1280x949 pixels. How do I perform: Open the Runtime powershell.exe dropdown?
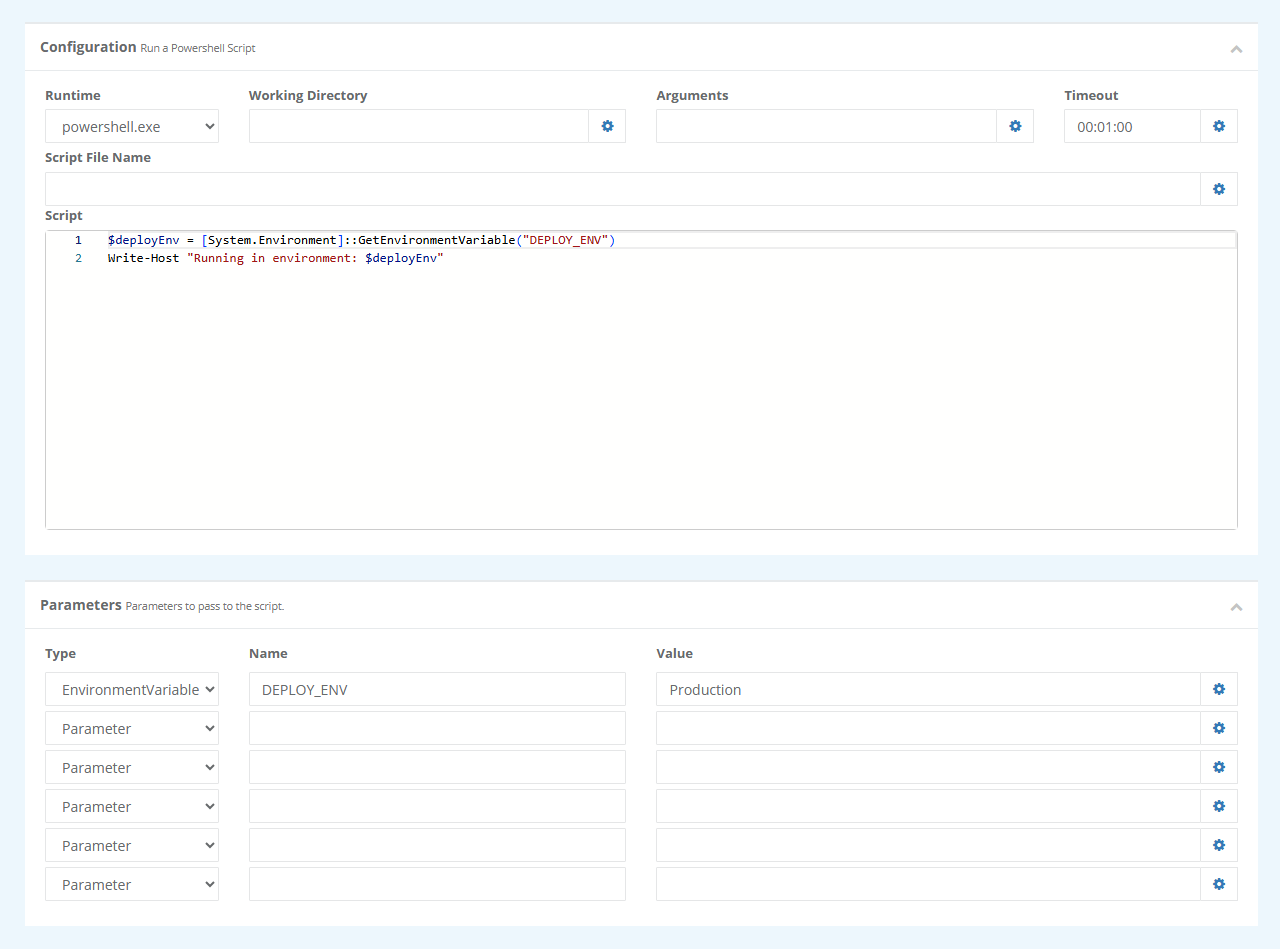point(132,127)
